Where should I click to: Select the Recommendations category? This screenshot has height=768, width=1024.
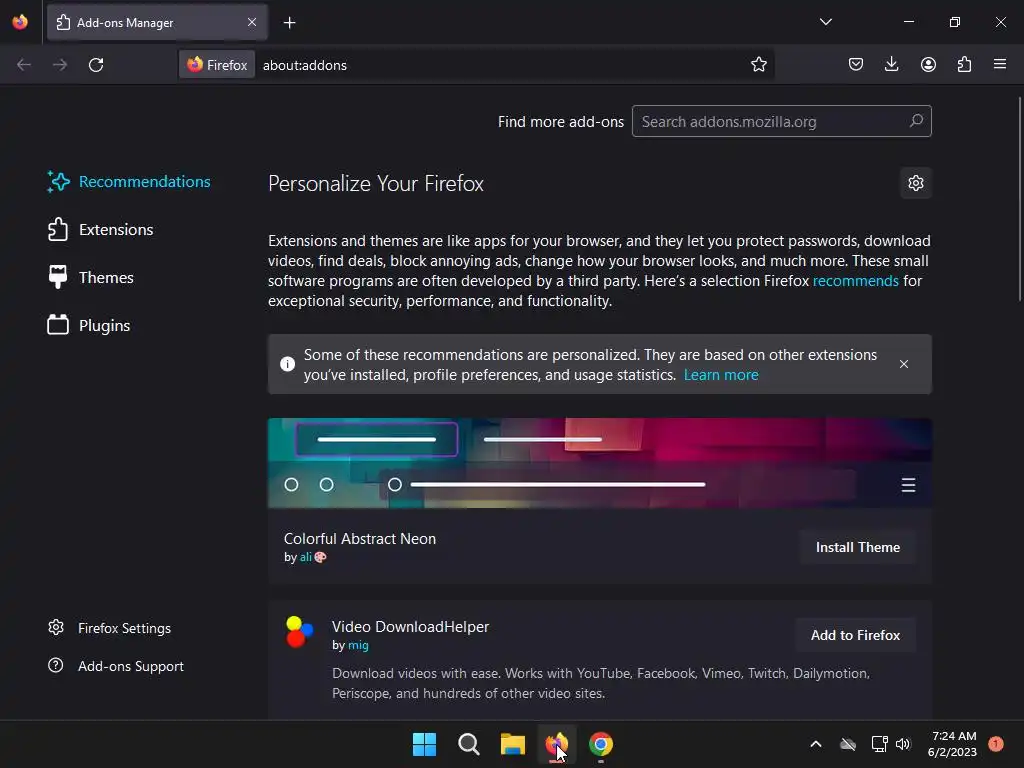(129, 182)
